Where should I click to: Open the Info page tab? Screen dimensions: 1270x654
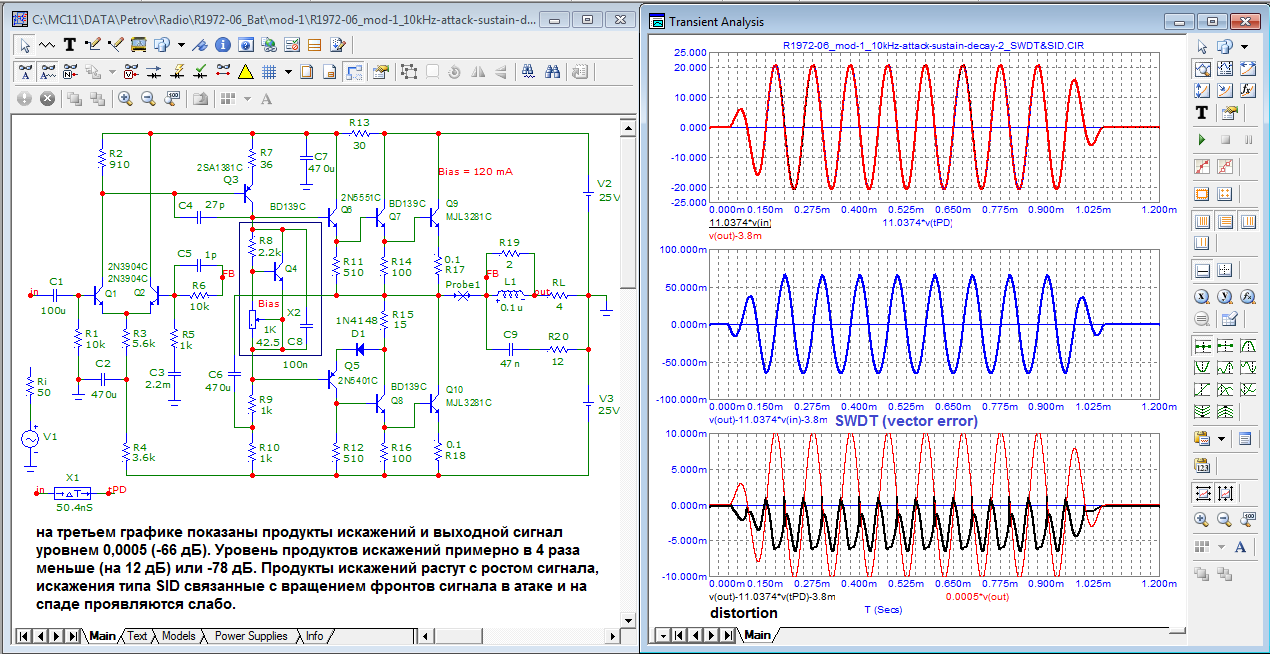[314, 636]
